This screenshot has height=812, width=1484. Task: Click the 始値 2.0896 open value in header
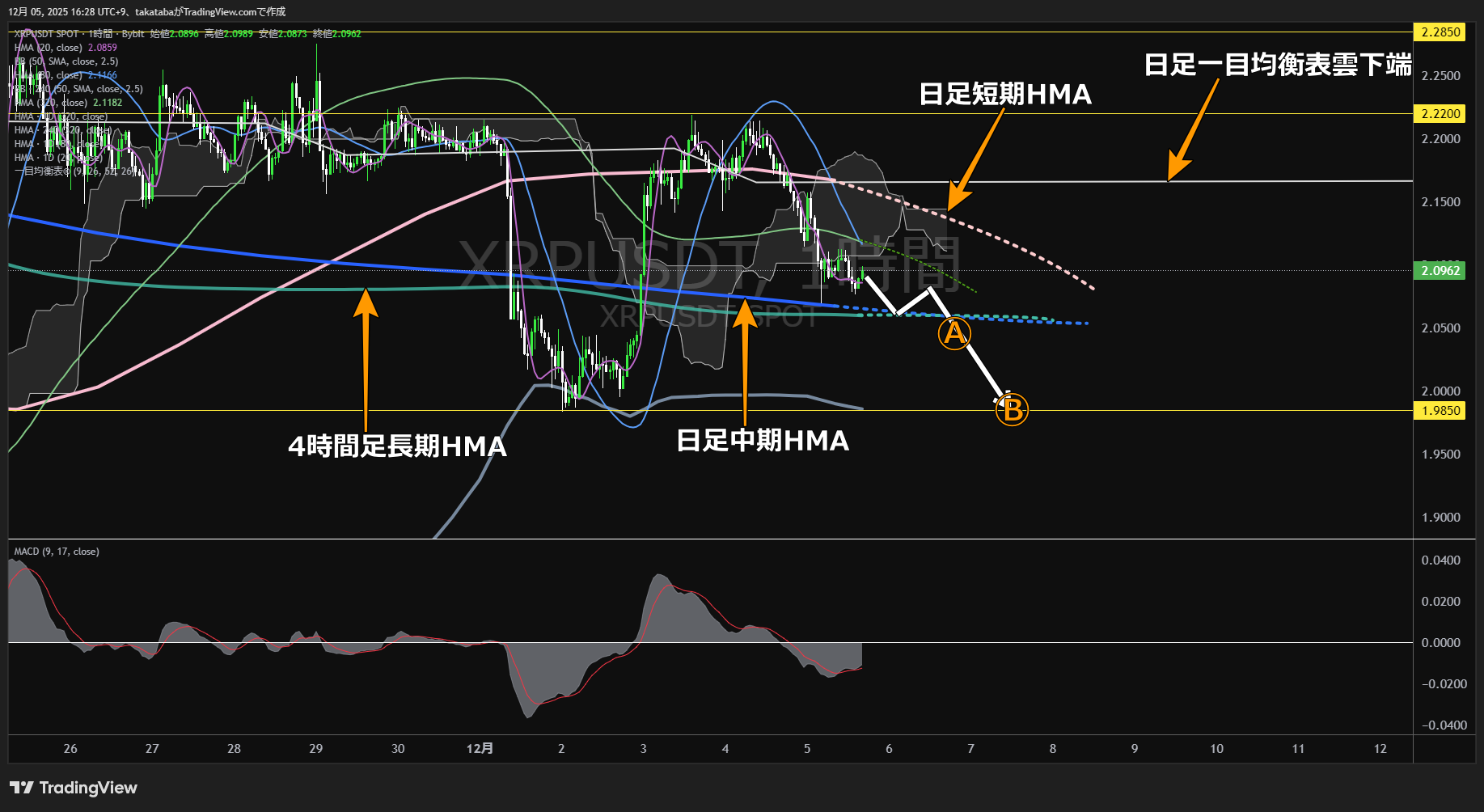(174, 34)
